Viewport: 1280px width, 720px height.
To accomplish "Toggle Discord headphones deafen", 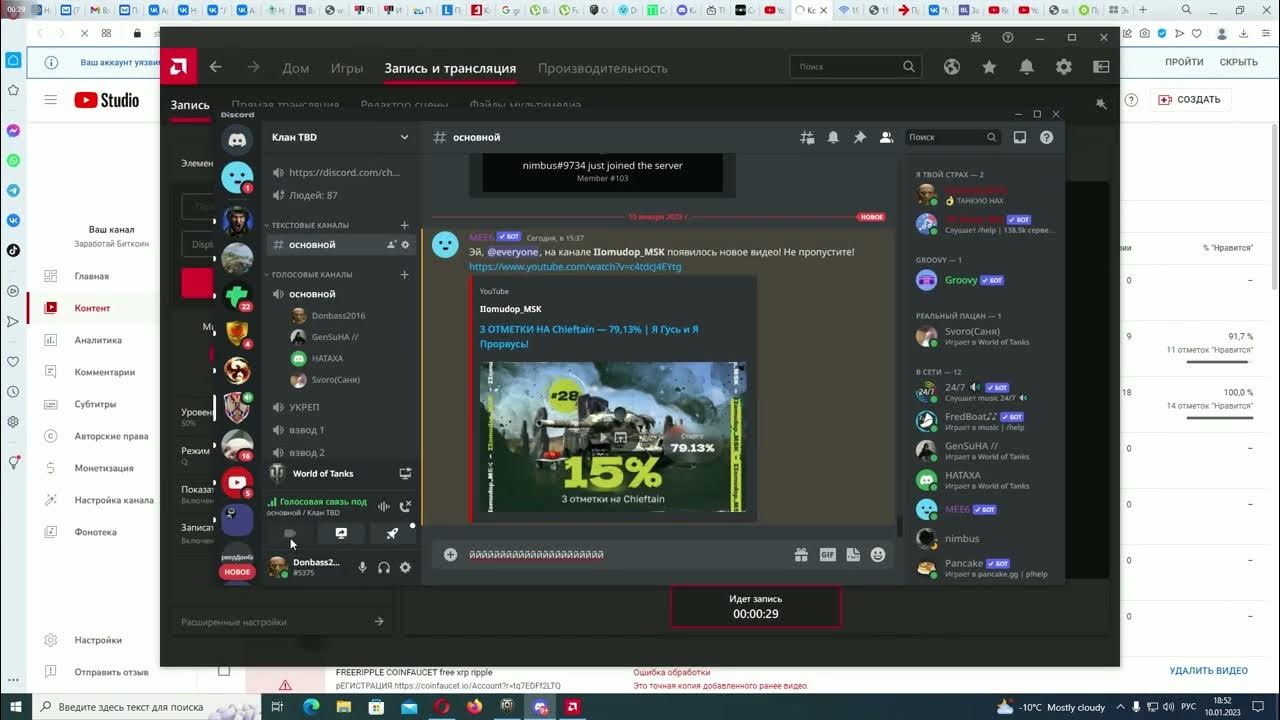I will [x=384, y=567].
